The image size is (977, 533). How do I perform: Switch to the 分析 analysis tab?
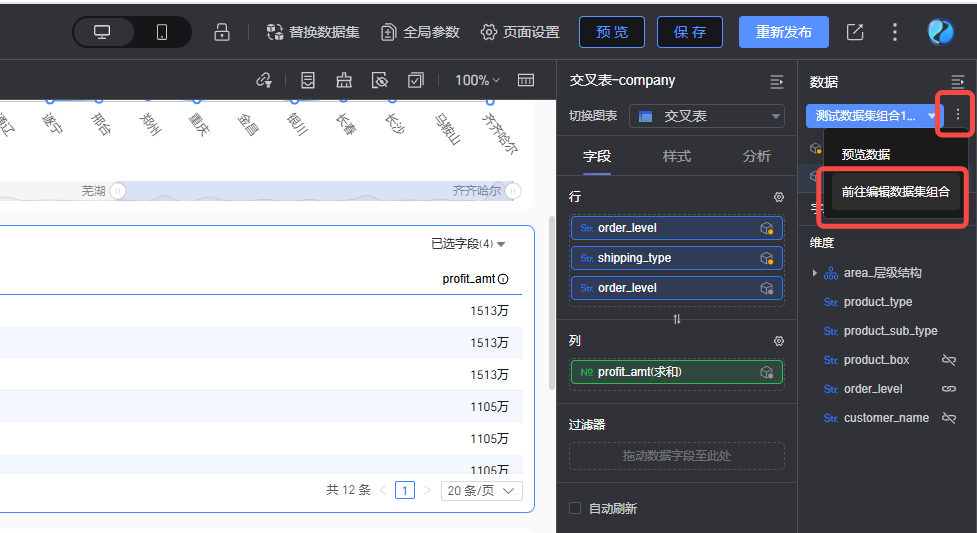757,156
